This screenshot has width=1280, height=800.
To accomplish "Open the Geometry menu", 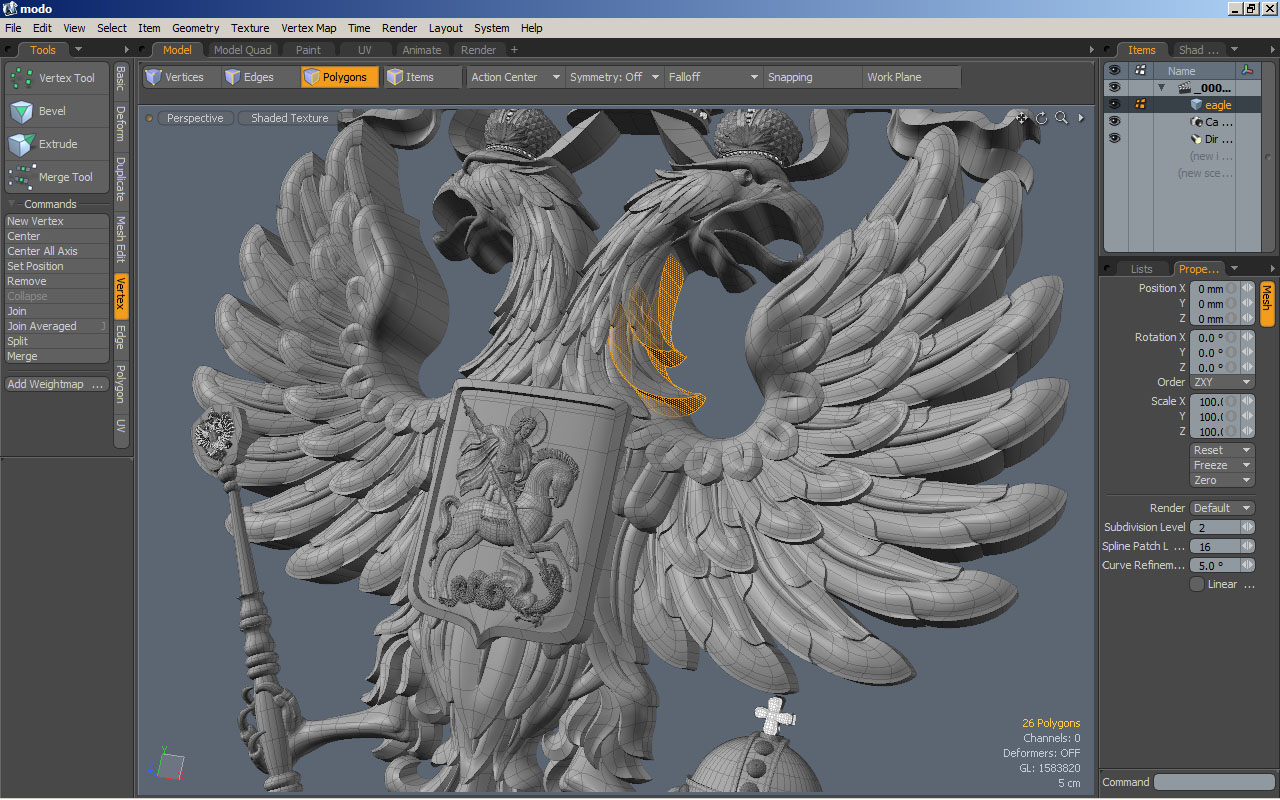I will pos(195,28).
